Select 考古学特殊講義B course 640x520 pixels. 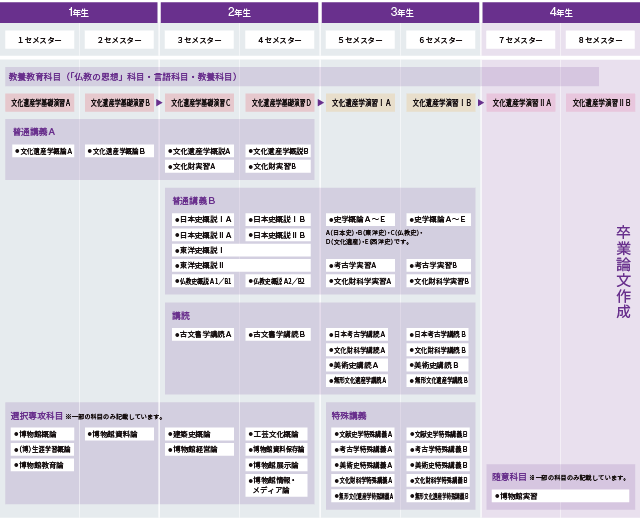[x=438, y=449]
